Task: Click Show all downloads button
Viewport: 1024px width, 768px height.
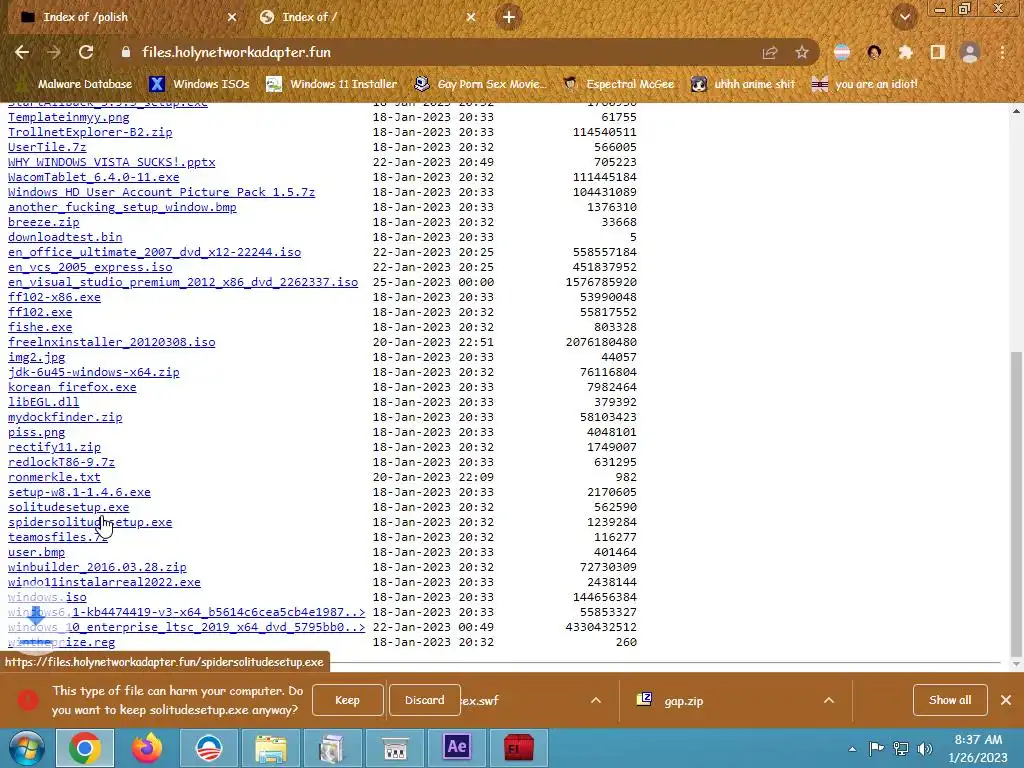Action: (x=950, y=701)
